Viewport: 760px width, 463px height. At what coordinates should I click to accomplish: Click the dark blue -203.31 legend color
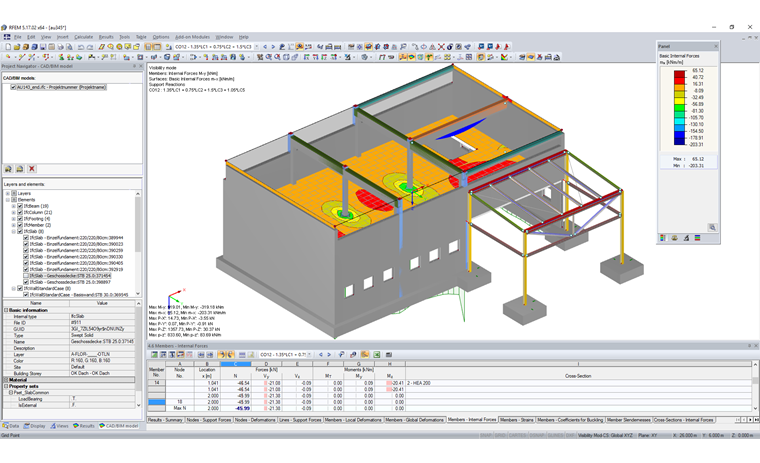click(x=680, y=142)
